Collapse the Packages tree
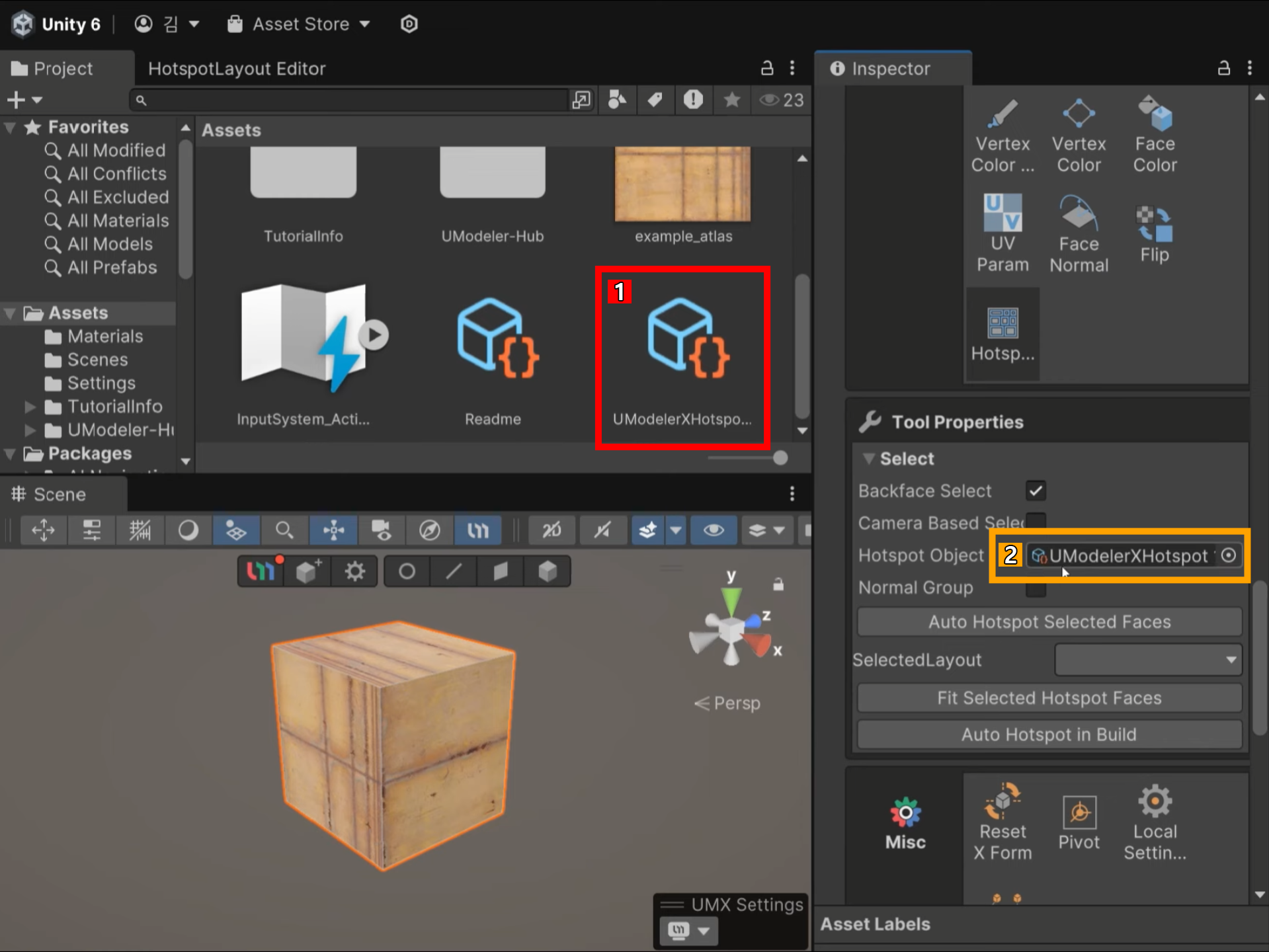Screen dimensions: 1269x952 coord(10,454)
